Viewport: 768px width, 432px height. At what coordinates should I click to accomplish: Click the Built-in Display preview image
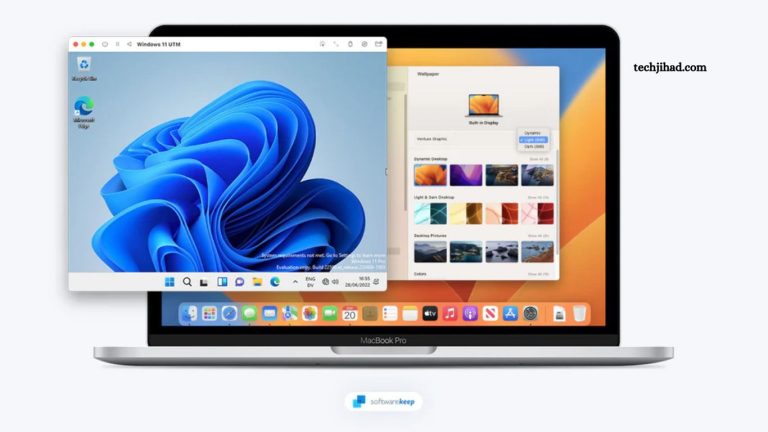pyautogui.click(x=483, y=105)
